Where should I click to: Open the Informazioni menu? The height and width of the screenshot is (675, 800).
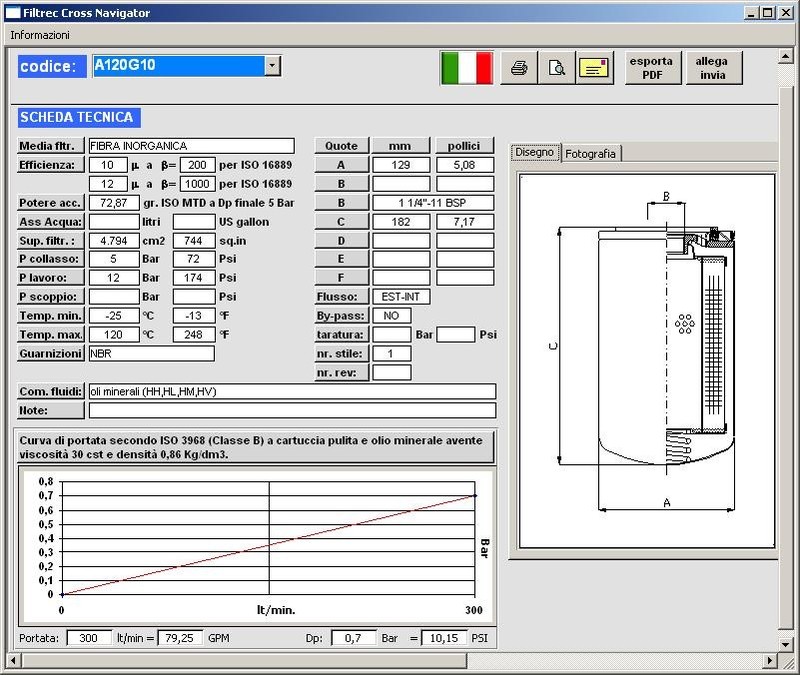click(40, 34)
